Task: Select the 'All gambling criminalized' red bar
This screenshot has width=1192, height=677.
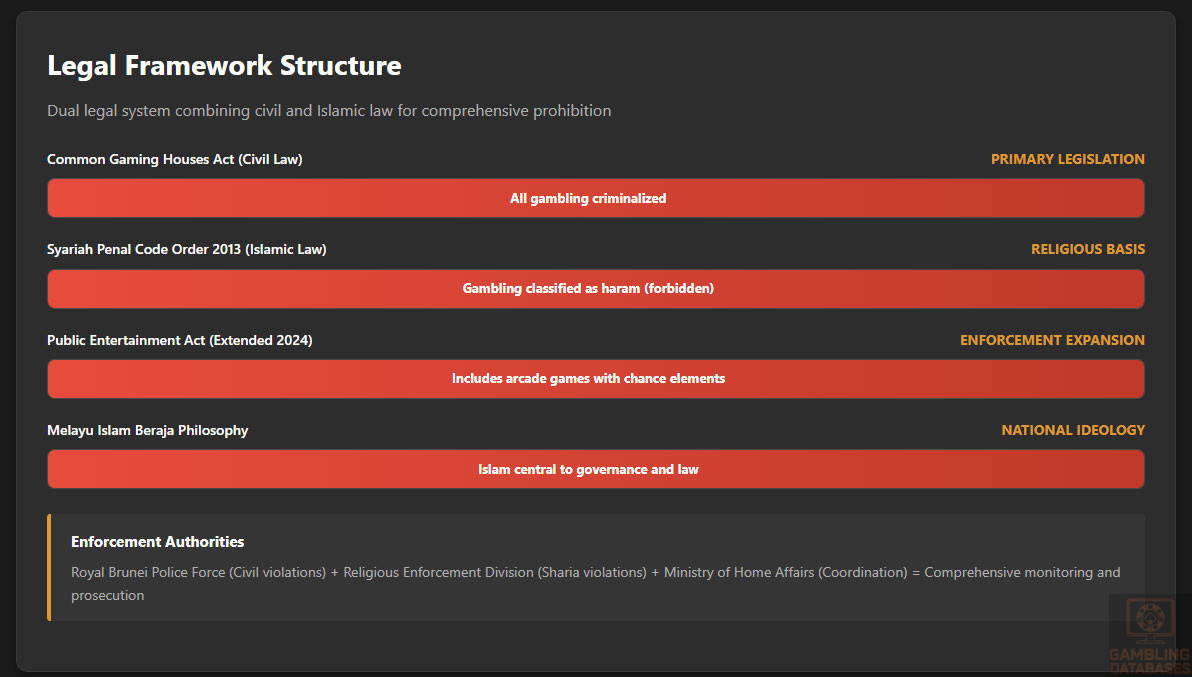Action: (x=595, y=198)
